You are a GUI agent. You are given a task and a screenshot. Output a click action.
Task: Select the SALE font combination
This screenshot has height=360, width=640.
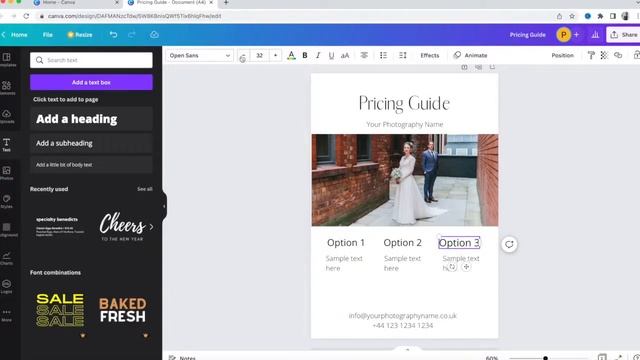(x=60, y=310)
